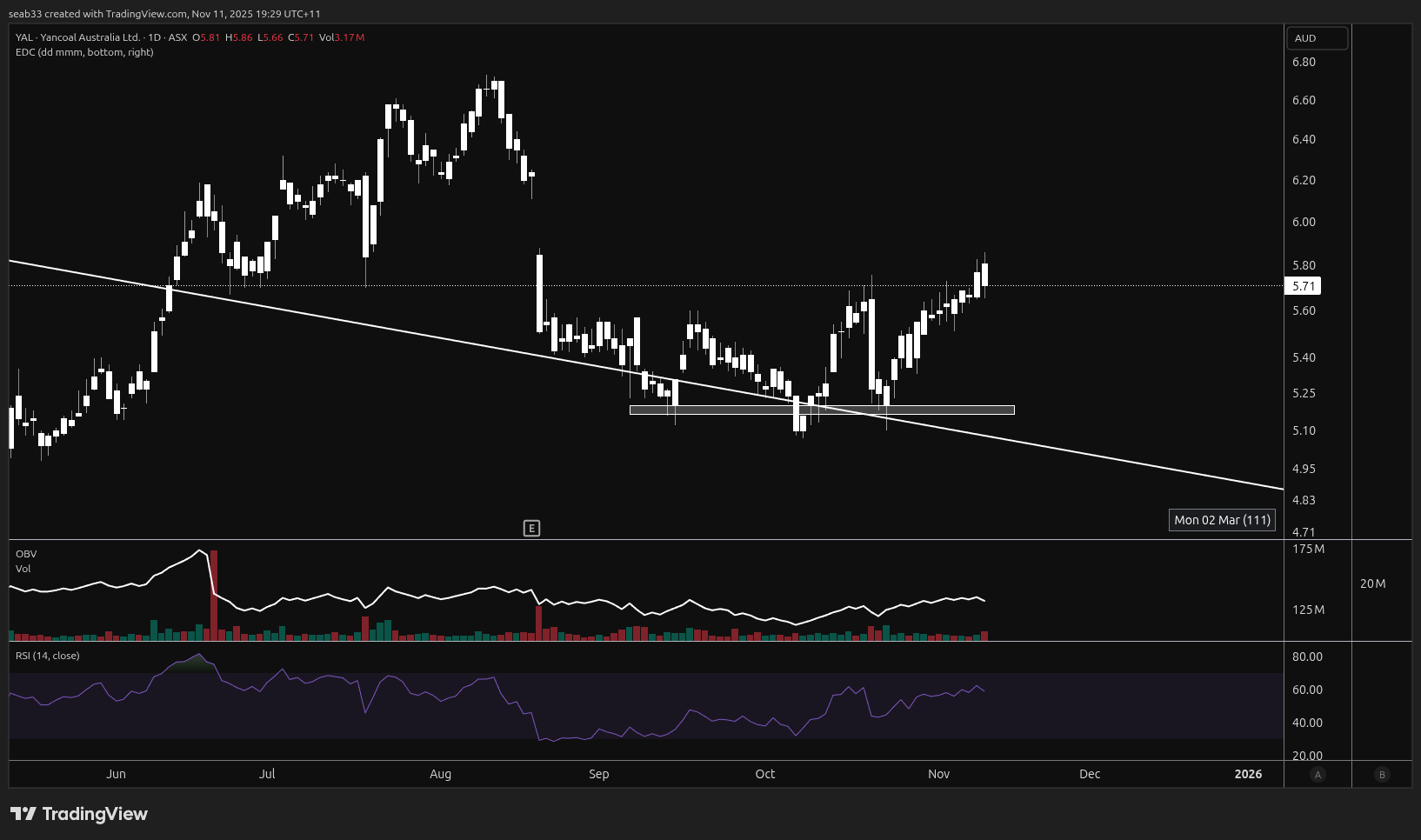Click the TradingView logo
Viewport: 1421px width, 840px height.
point(79,814)
